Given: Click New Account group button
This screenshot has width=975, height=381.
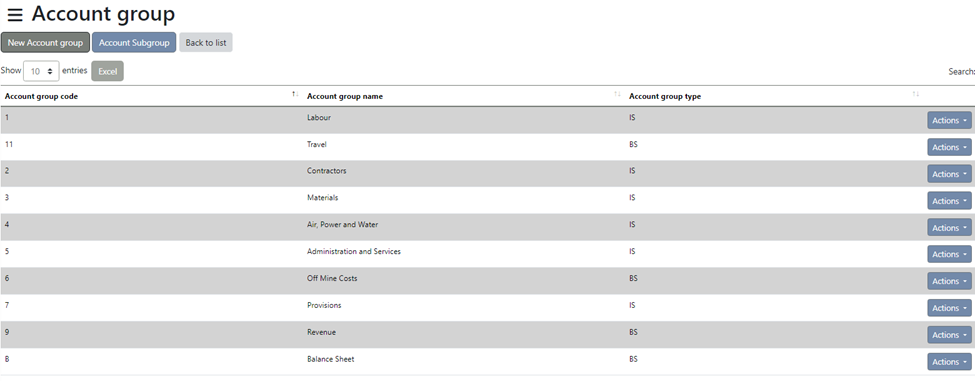Looking at the screenshot, I should 45,43.
